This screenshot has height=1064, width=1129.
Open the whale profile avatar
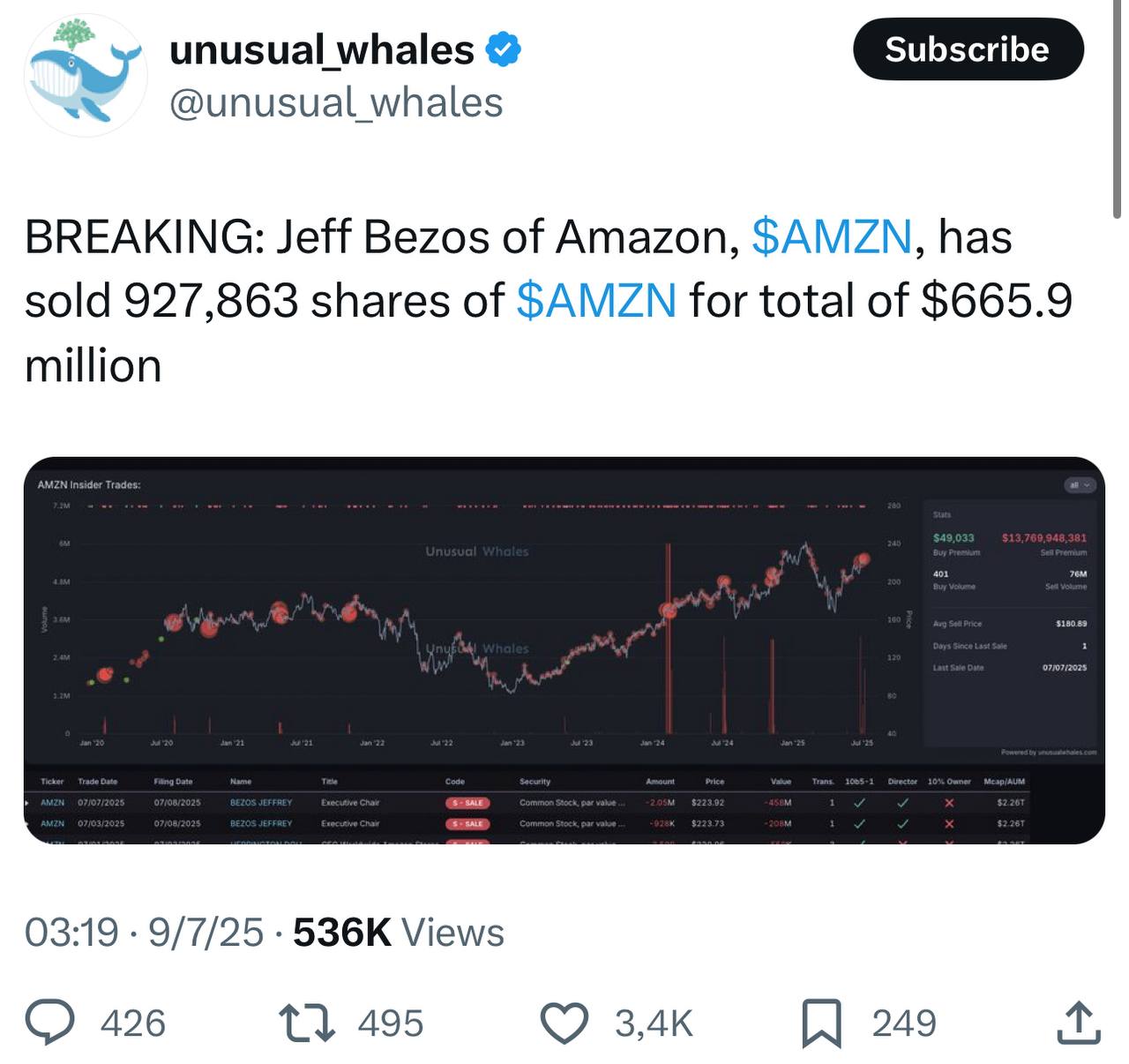click(86, 75)
